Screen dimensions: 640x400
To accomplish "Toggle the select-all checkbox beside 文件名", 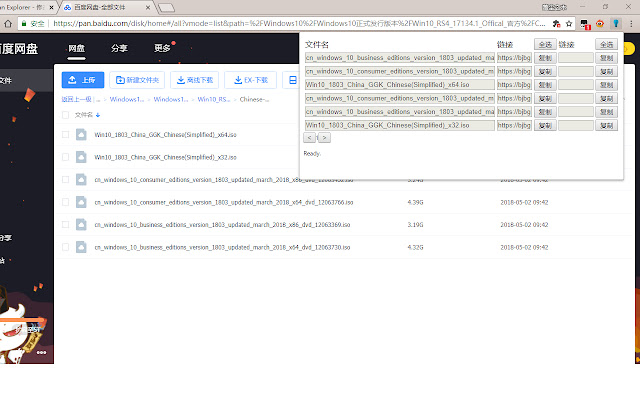I will point(65,115).
